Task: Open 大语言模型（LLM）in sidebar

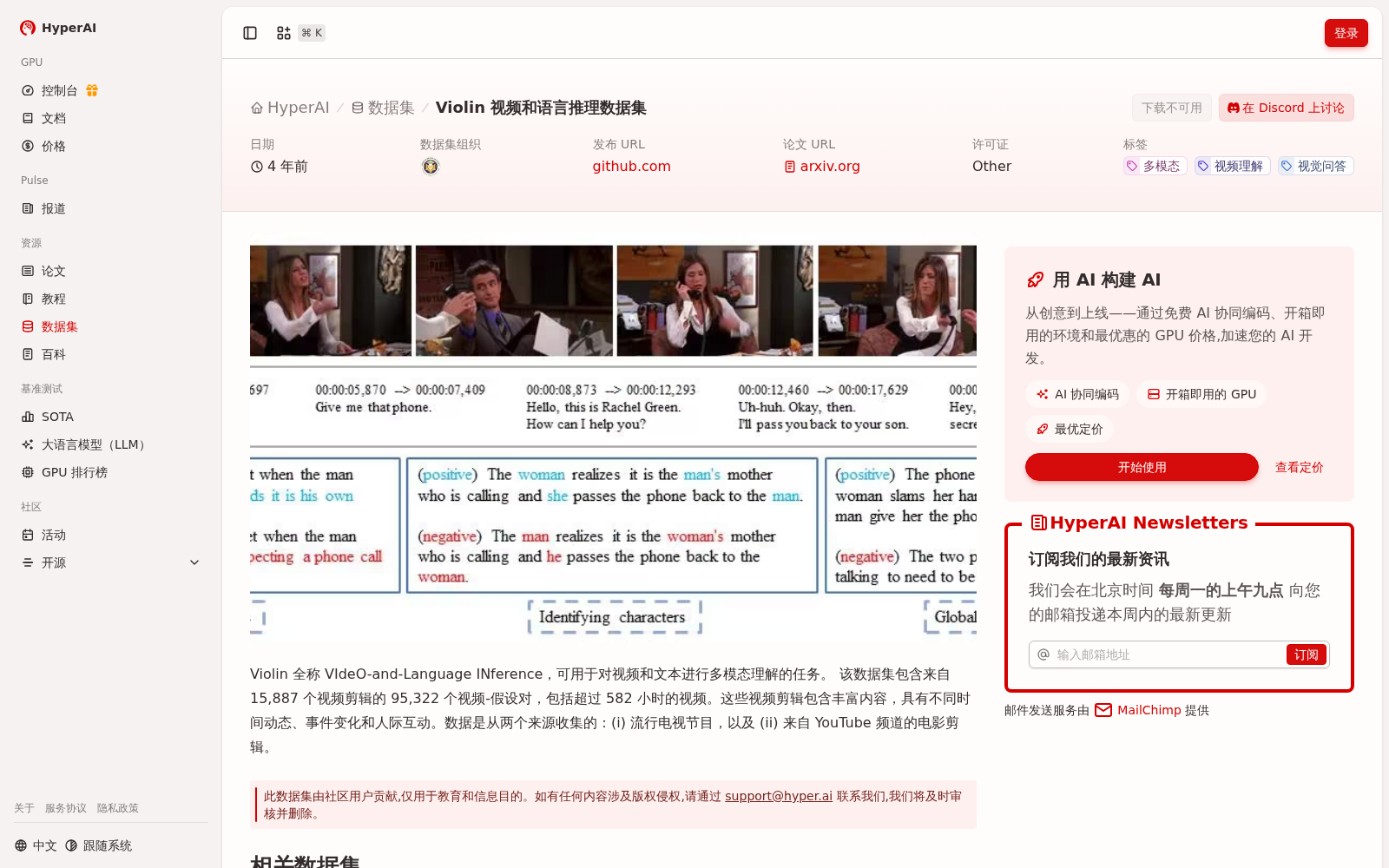Action: click(x=111, y=444)
